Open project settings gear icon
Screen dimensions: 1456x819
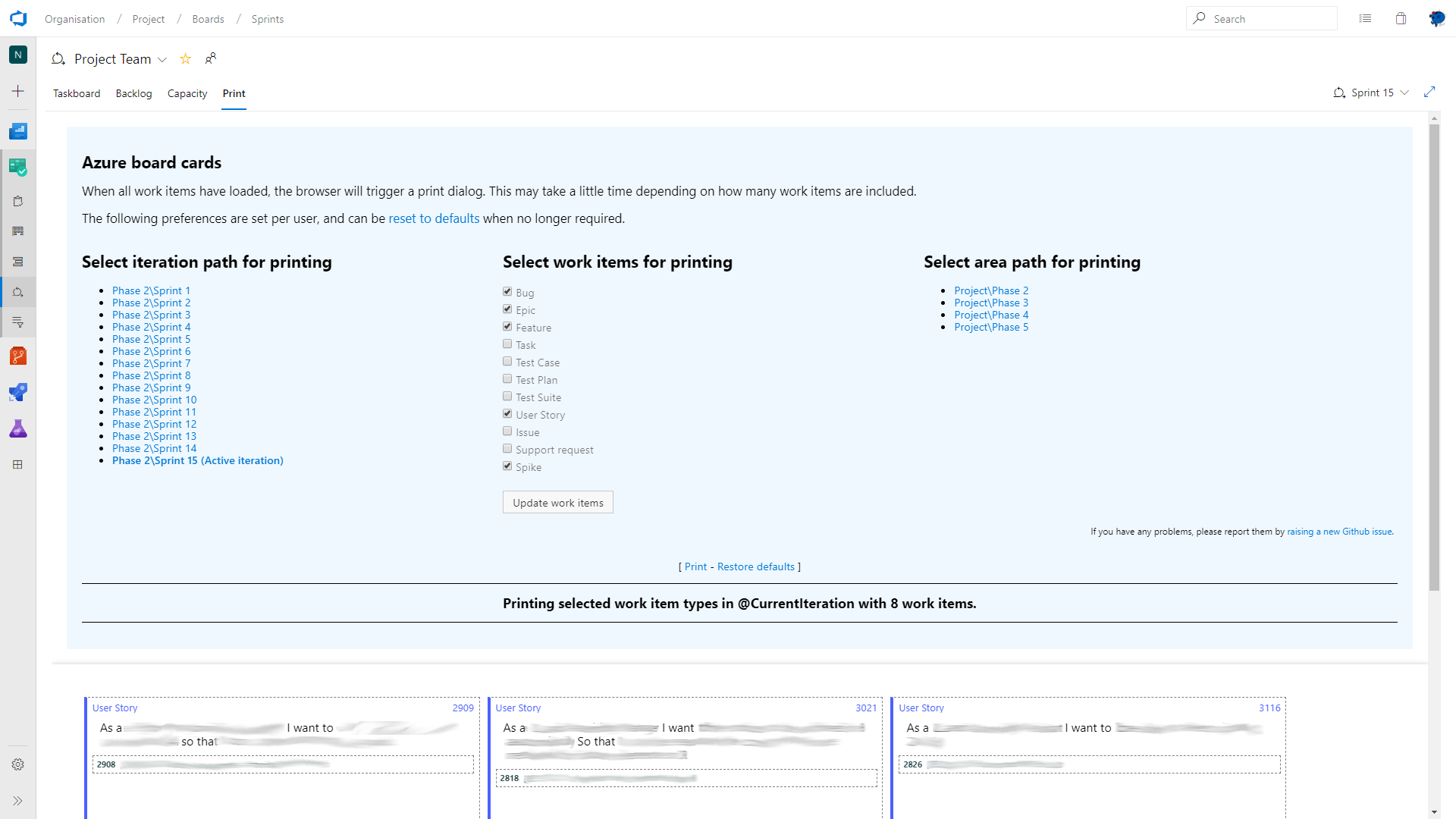(x=18, y=764)
